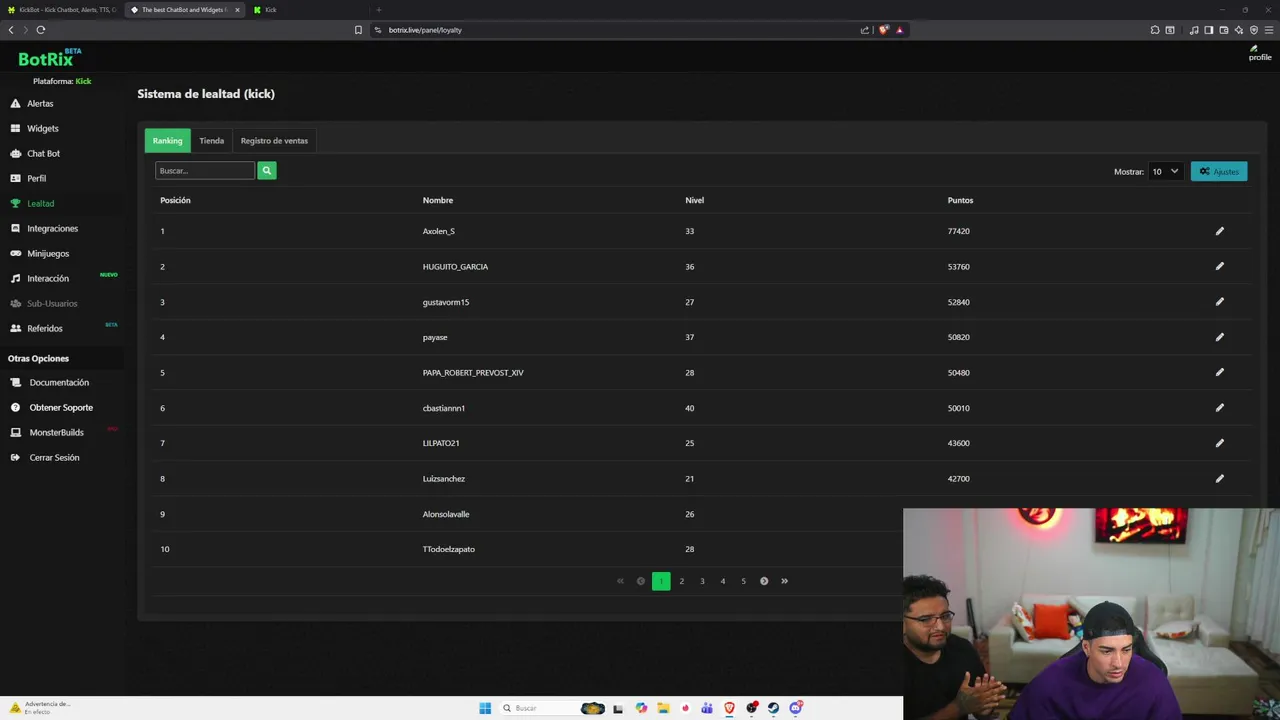Edit points for gustavorm15 row
This screenshot has width=1280, height=720.
(x=1219, y=302)
